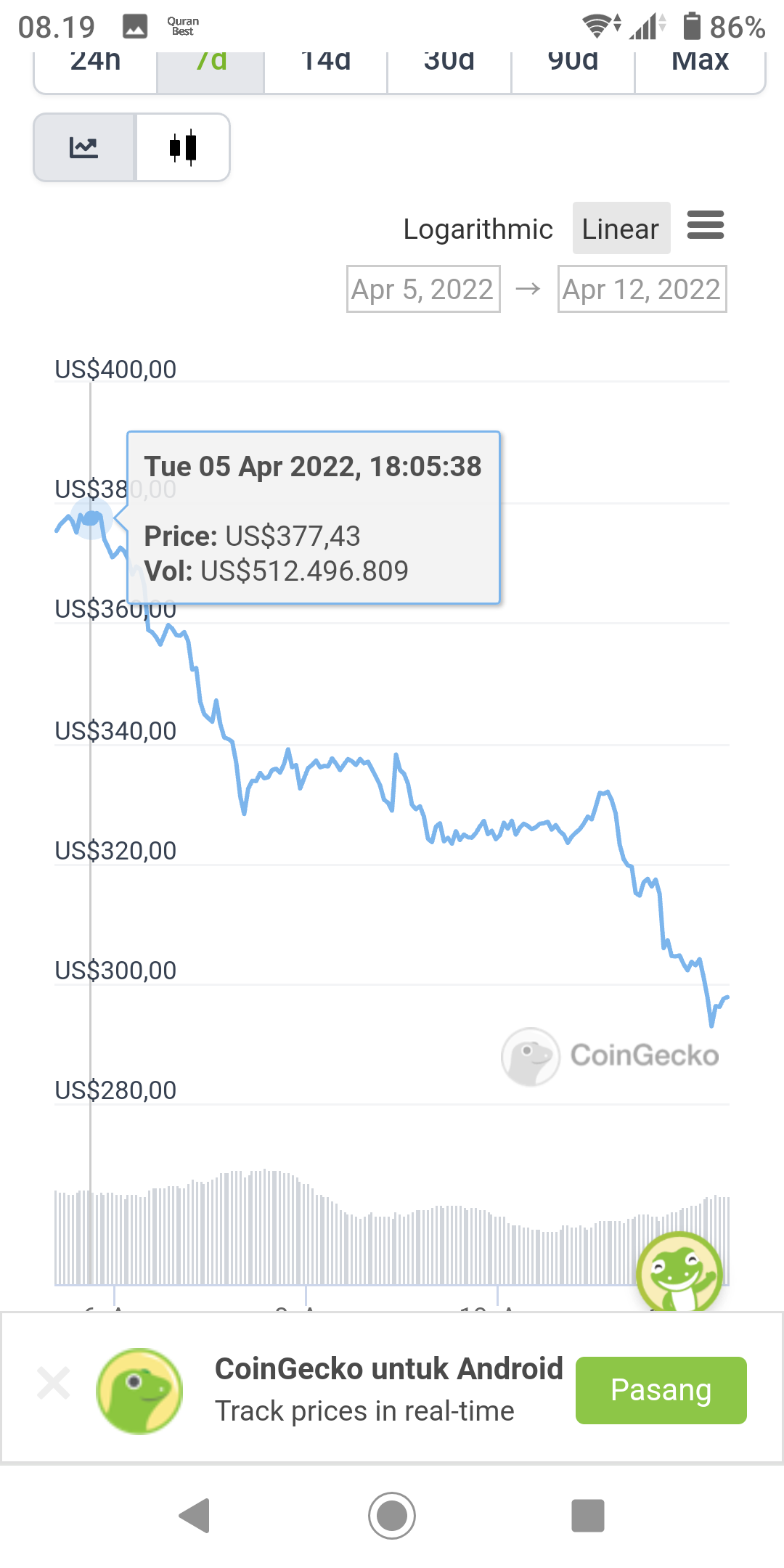Tap the Android home button

tap(392, 1516)
